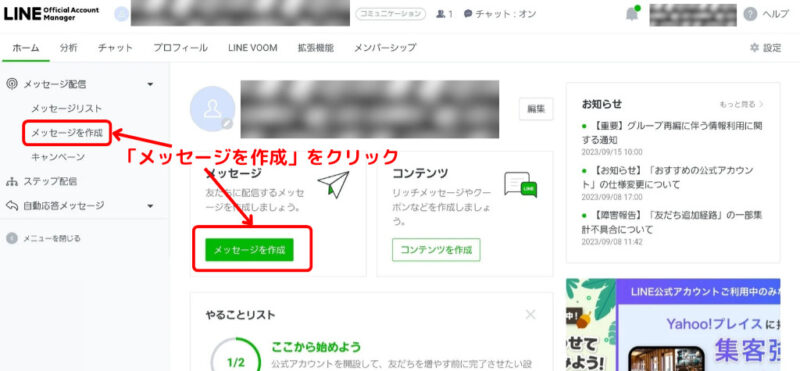Click the message broadcast target icon

click(x=11, y=84)
